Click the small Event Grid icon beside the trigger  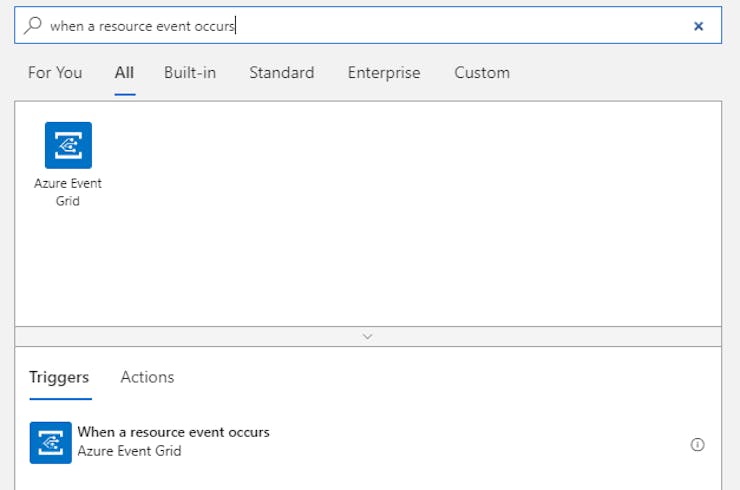[50, 442]
